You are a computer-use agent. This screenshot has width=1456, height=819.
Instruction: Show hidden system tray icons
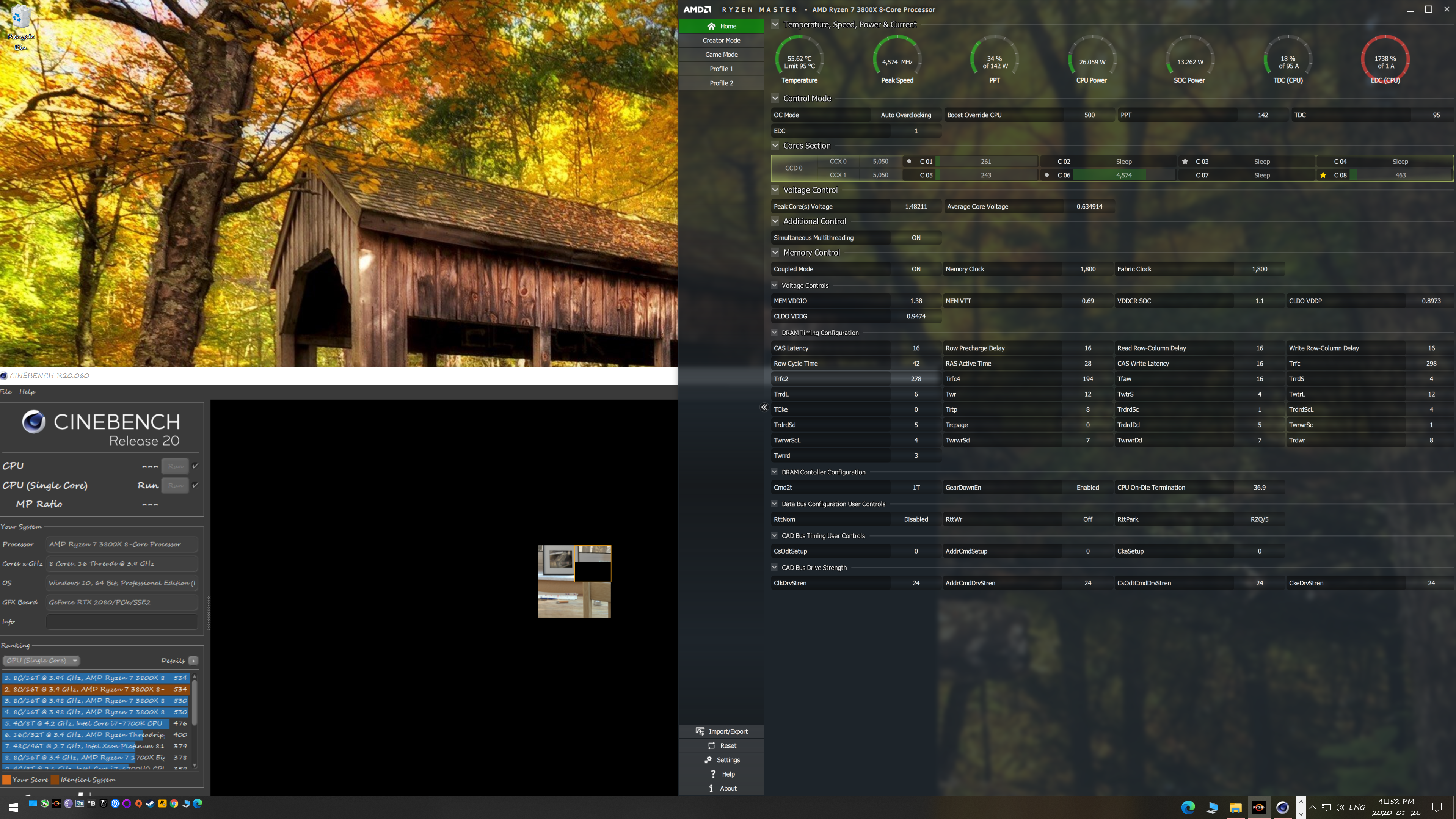1312,808
